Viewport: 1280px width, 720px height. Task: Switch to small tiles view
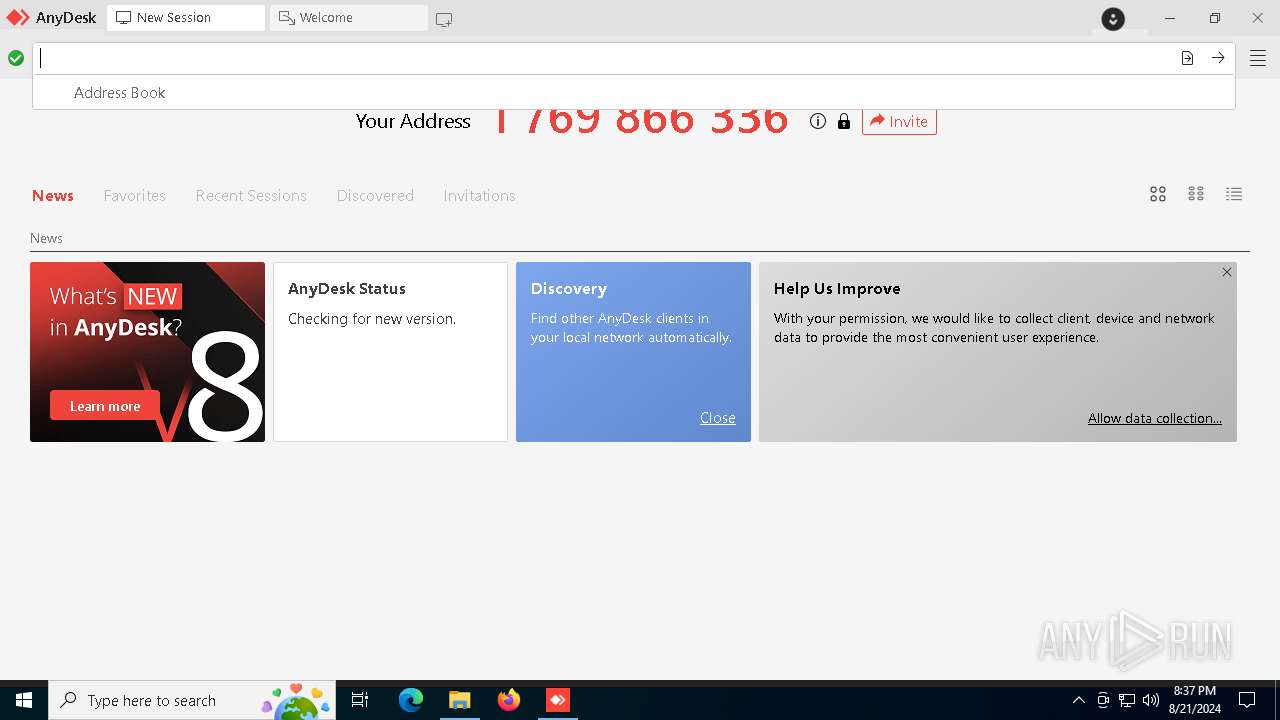(1196, 194)
